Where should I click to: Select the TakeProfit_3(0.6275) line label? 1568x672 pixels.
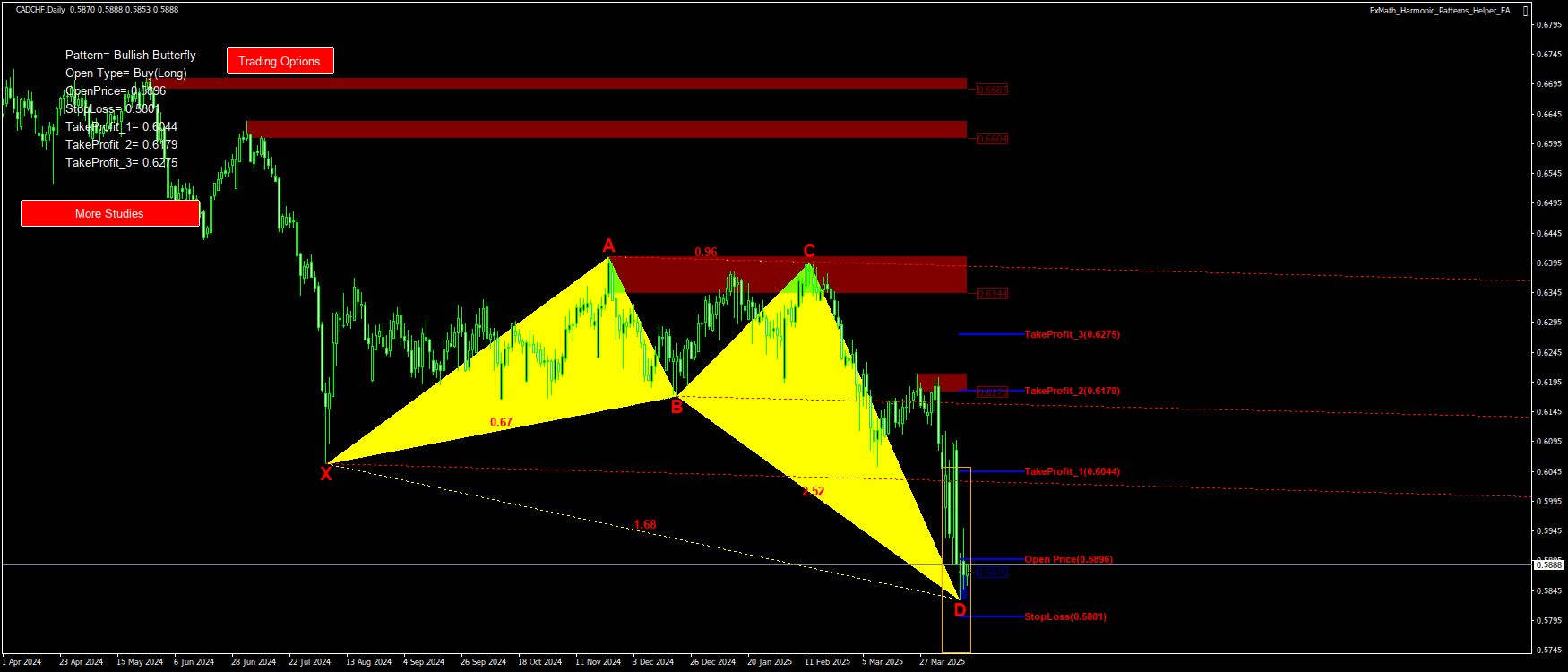coord(1072,334)
